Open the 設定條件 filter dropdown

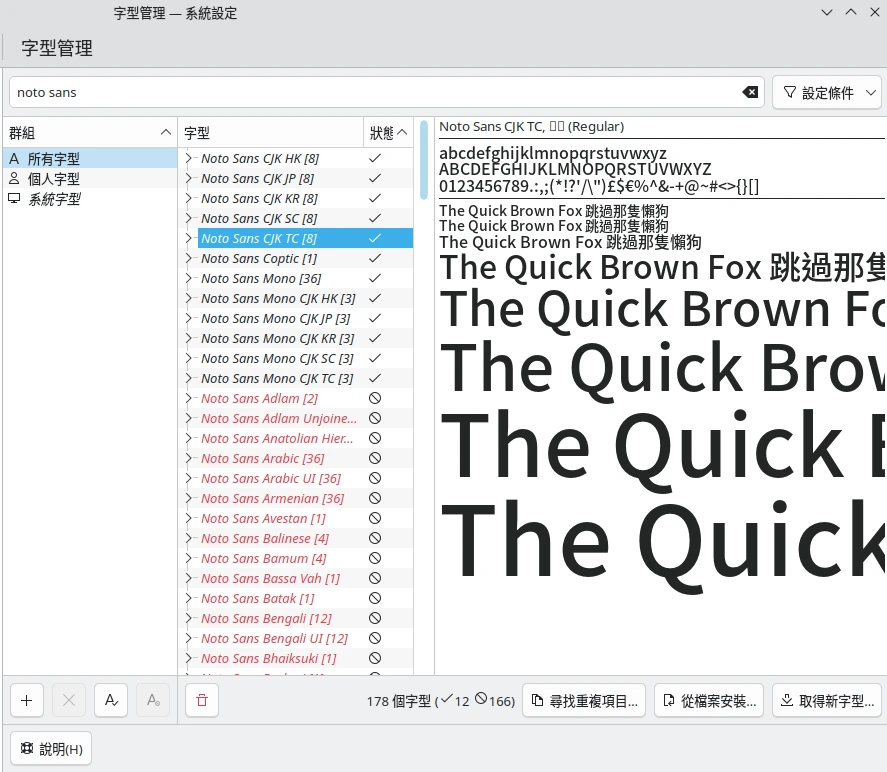coord(826,92)
